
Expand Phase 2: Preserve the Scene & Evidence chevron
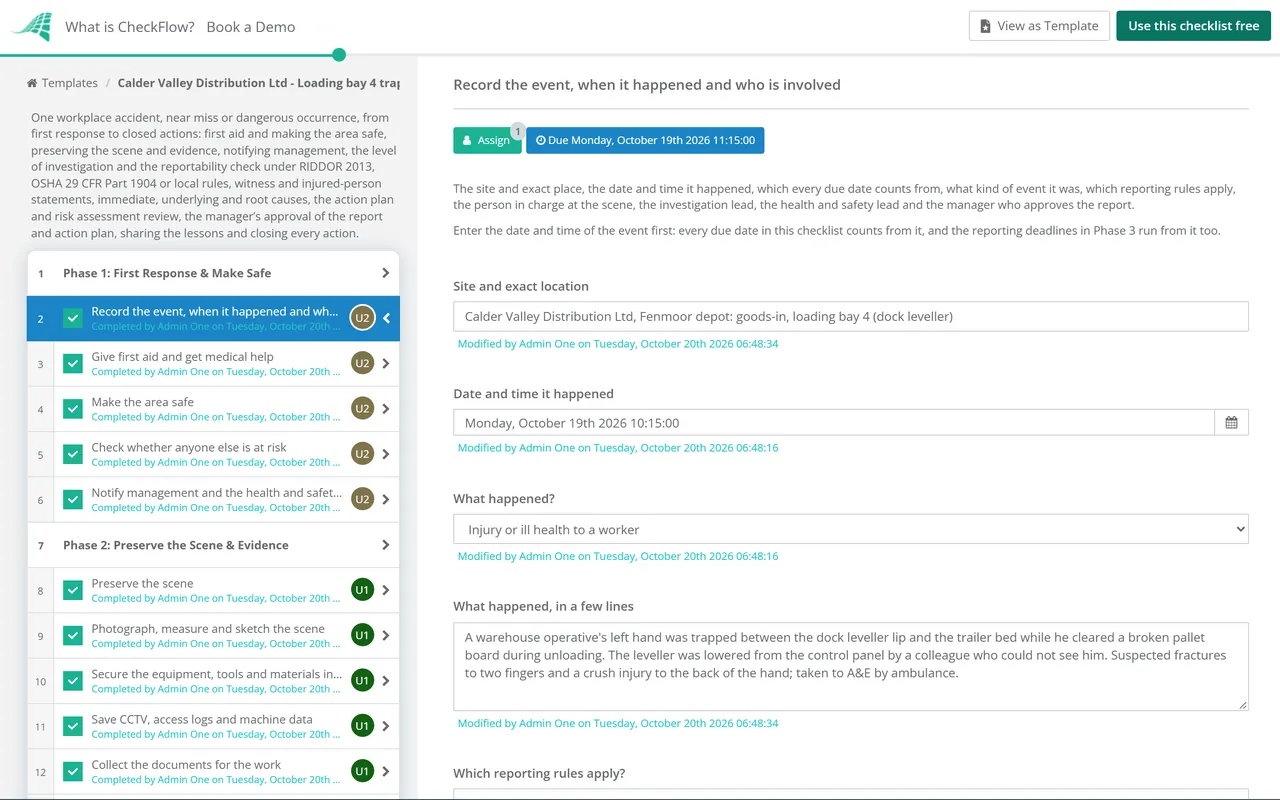(386, 545)
